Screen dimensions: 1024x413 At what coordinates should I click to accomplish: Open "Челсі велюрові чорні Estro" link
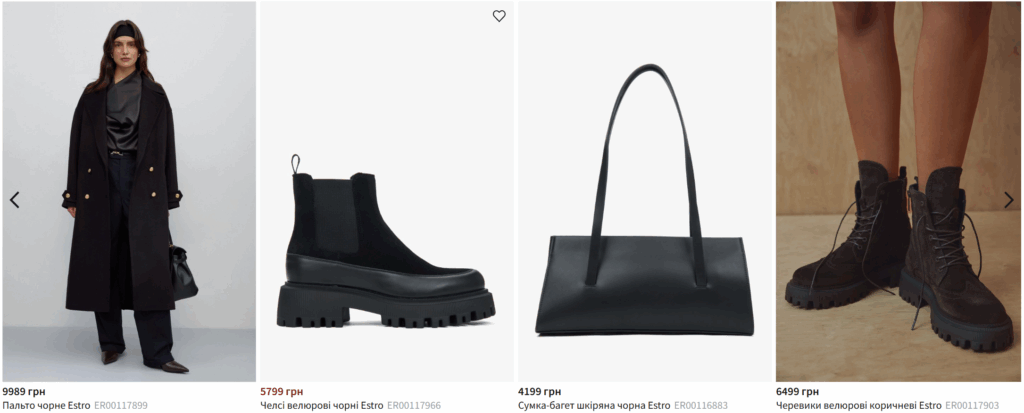[321, 406]
